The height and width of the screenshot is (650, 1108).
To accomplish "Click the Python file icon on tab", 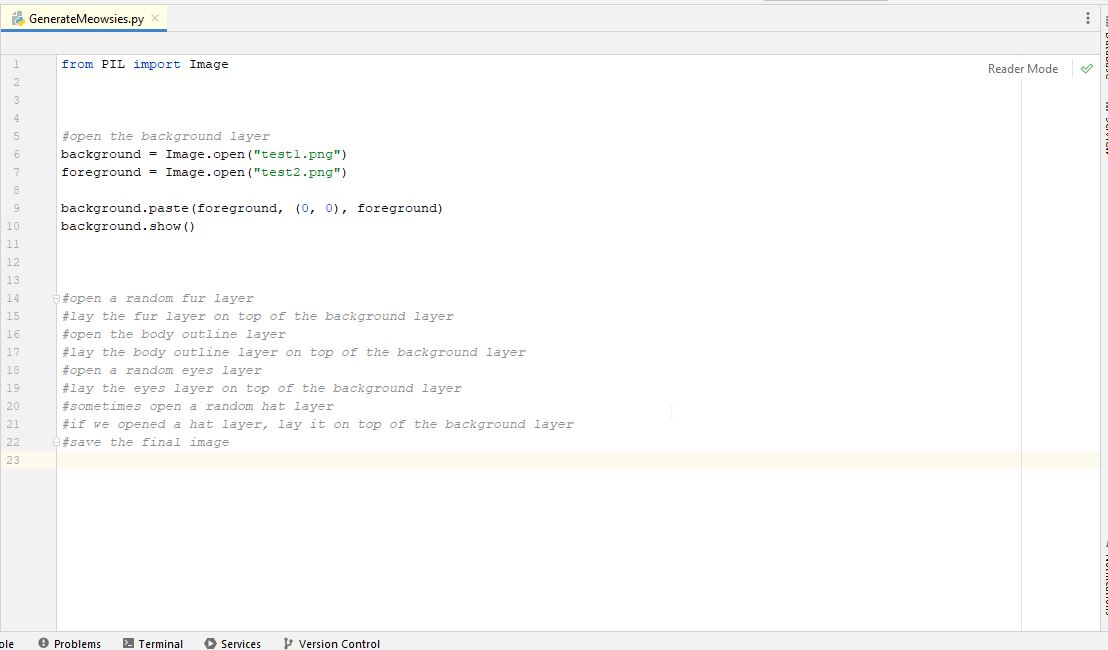I will (x=18, y=19).
